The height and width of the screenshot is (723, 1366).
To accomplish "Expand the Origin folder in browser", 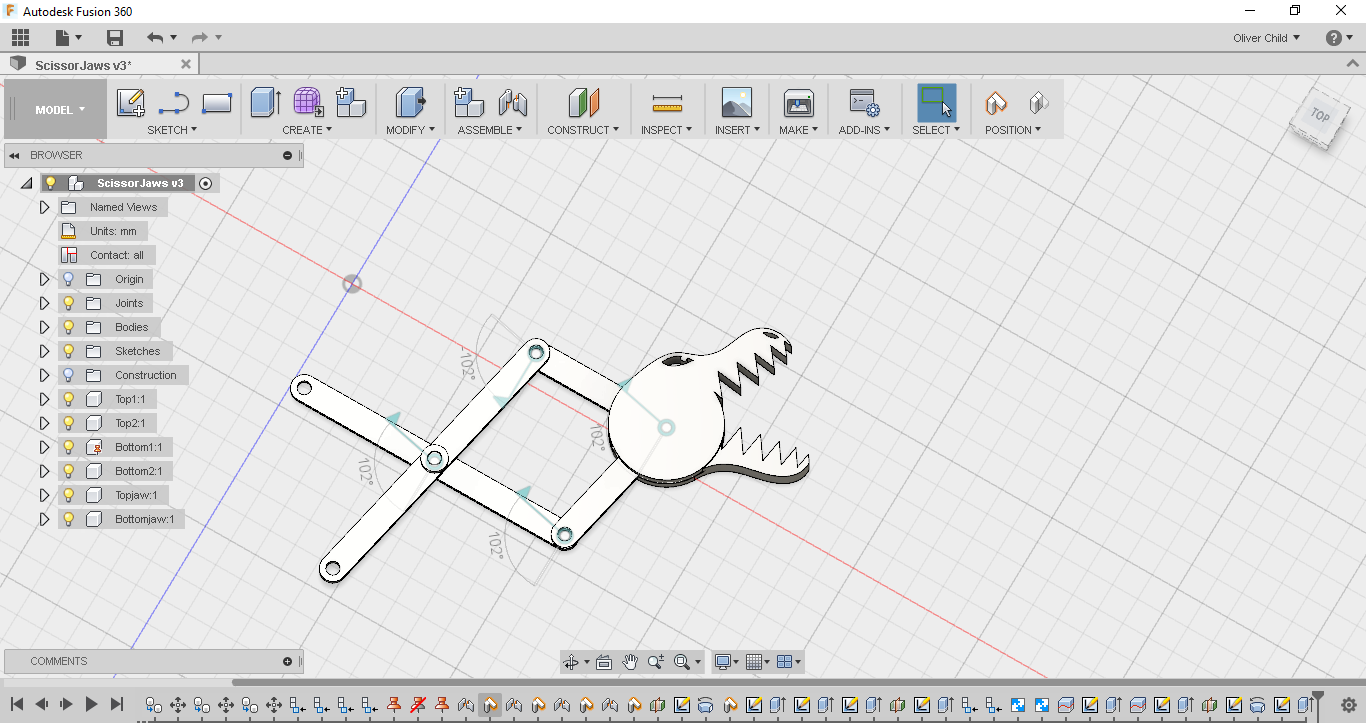I will coord(44,279).
